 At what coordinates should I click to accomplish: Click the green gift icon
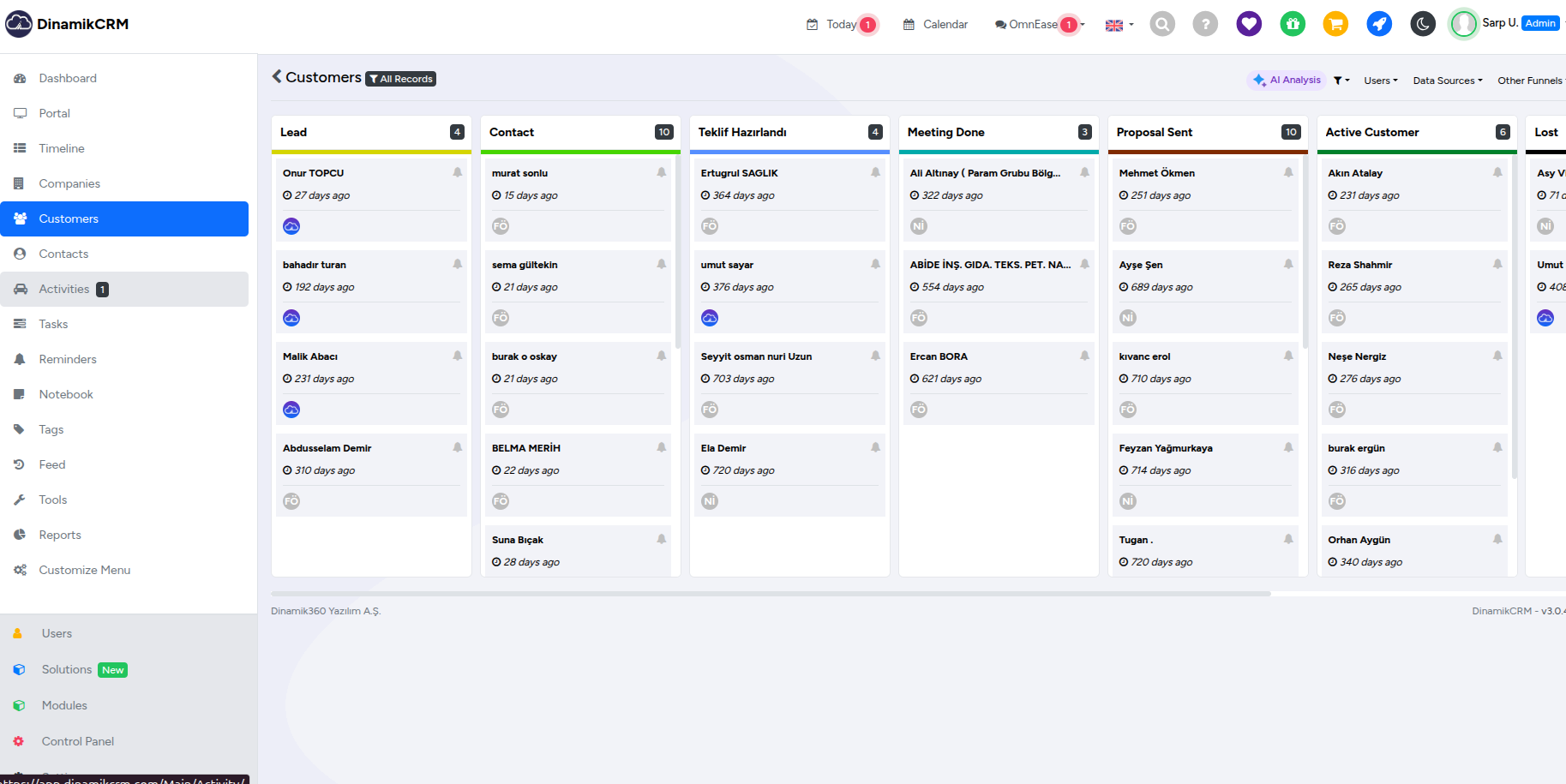(x=1293, y=24)
